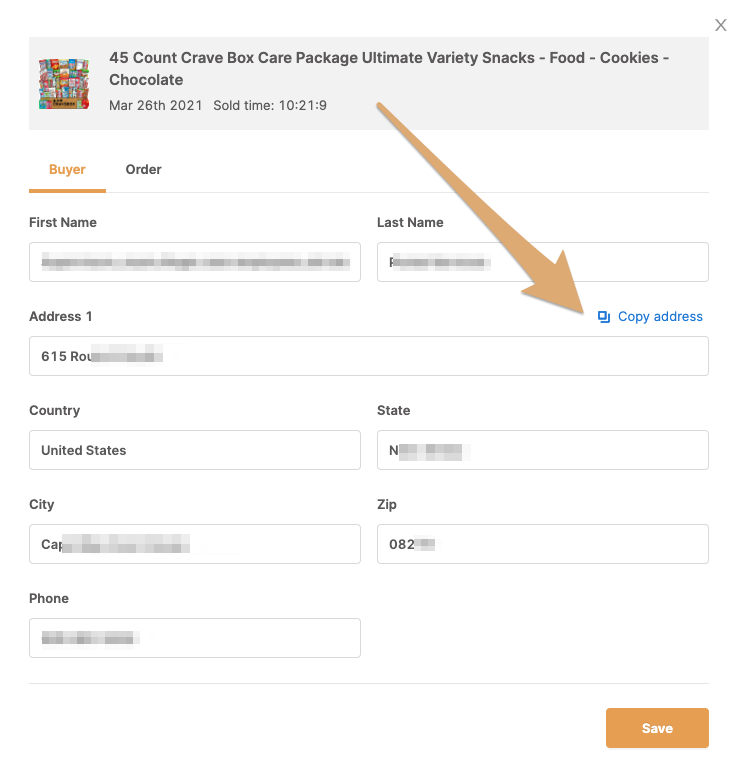Screen dimensions: 743x770
Task: Click into the State field
Action: 543,450
